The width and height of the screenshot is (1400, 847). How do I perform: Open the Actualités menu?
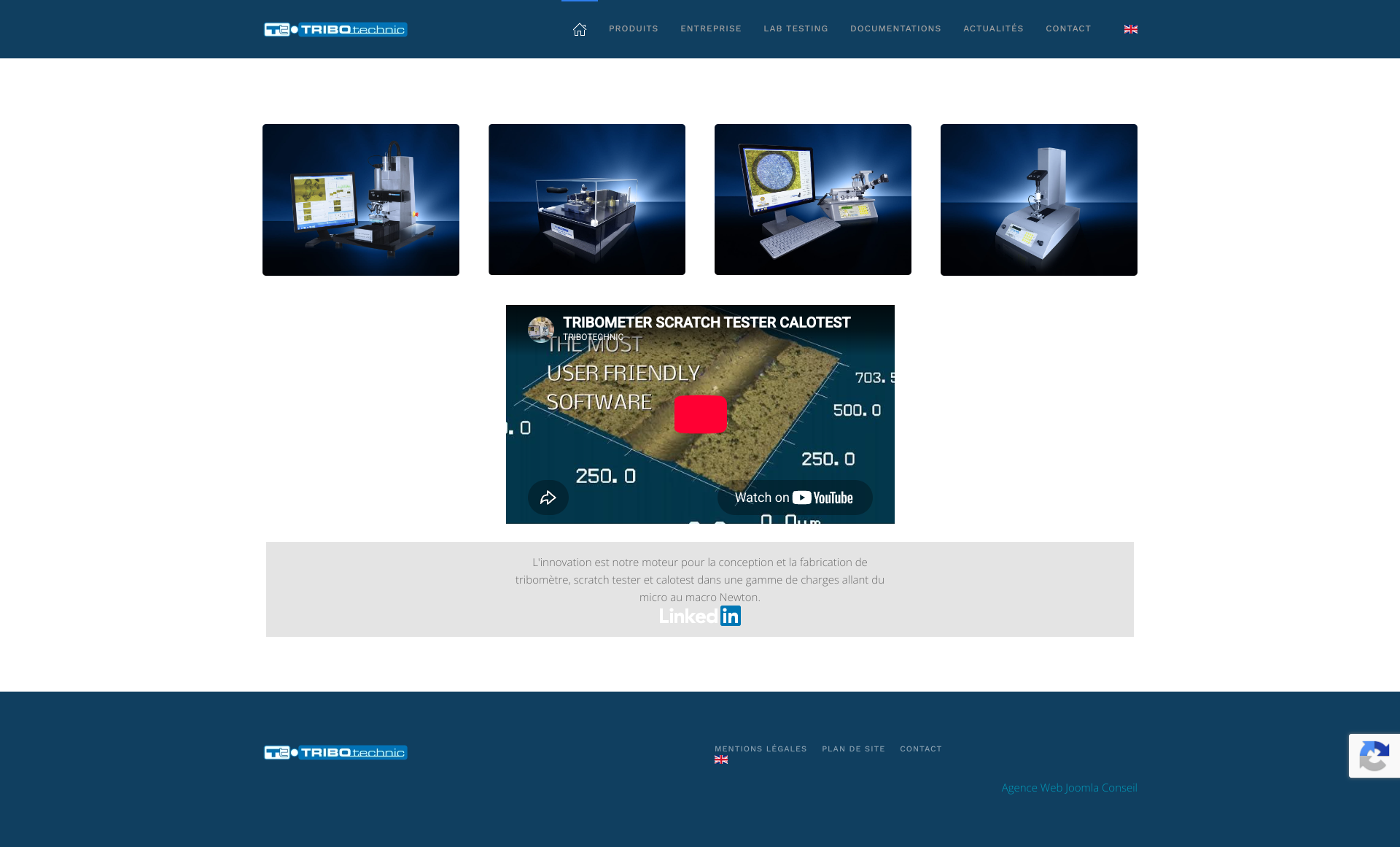point(993,29)
